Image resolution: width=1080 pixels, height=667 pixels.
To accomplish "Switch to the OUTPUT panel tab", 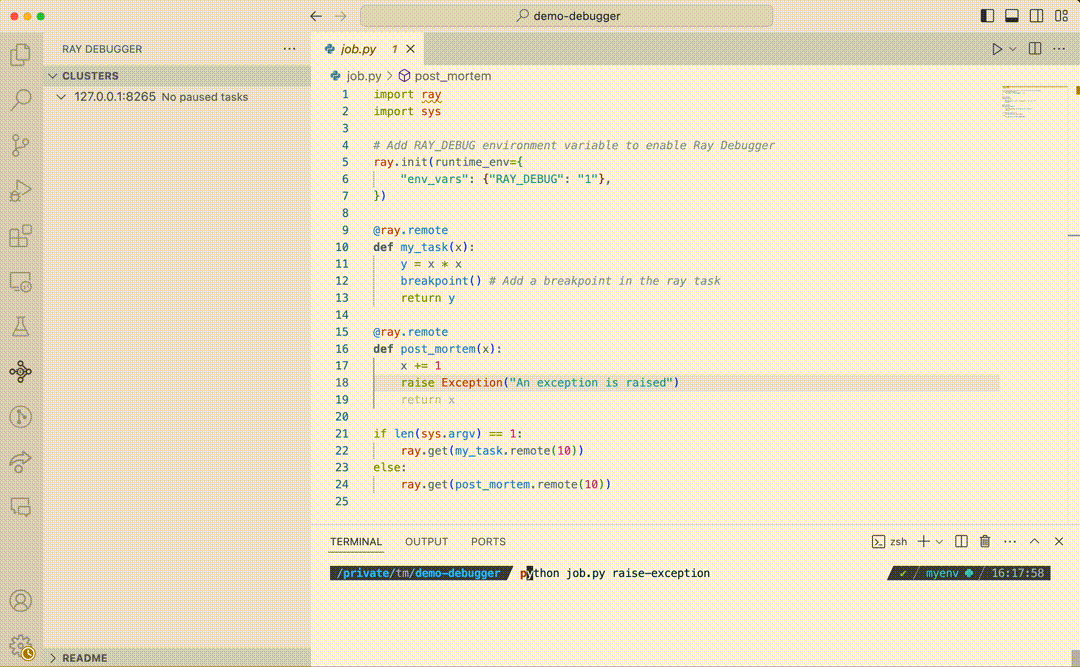I will 426,541.
